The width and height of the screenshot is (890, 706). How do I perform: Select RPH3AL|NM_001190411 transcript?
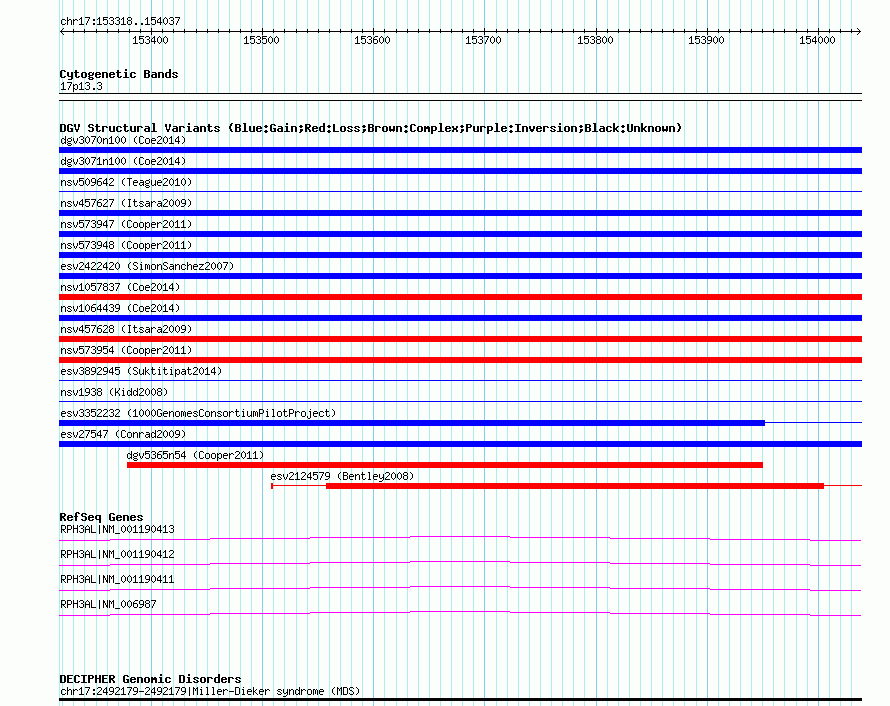pos(117,579)
